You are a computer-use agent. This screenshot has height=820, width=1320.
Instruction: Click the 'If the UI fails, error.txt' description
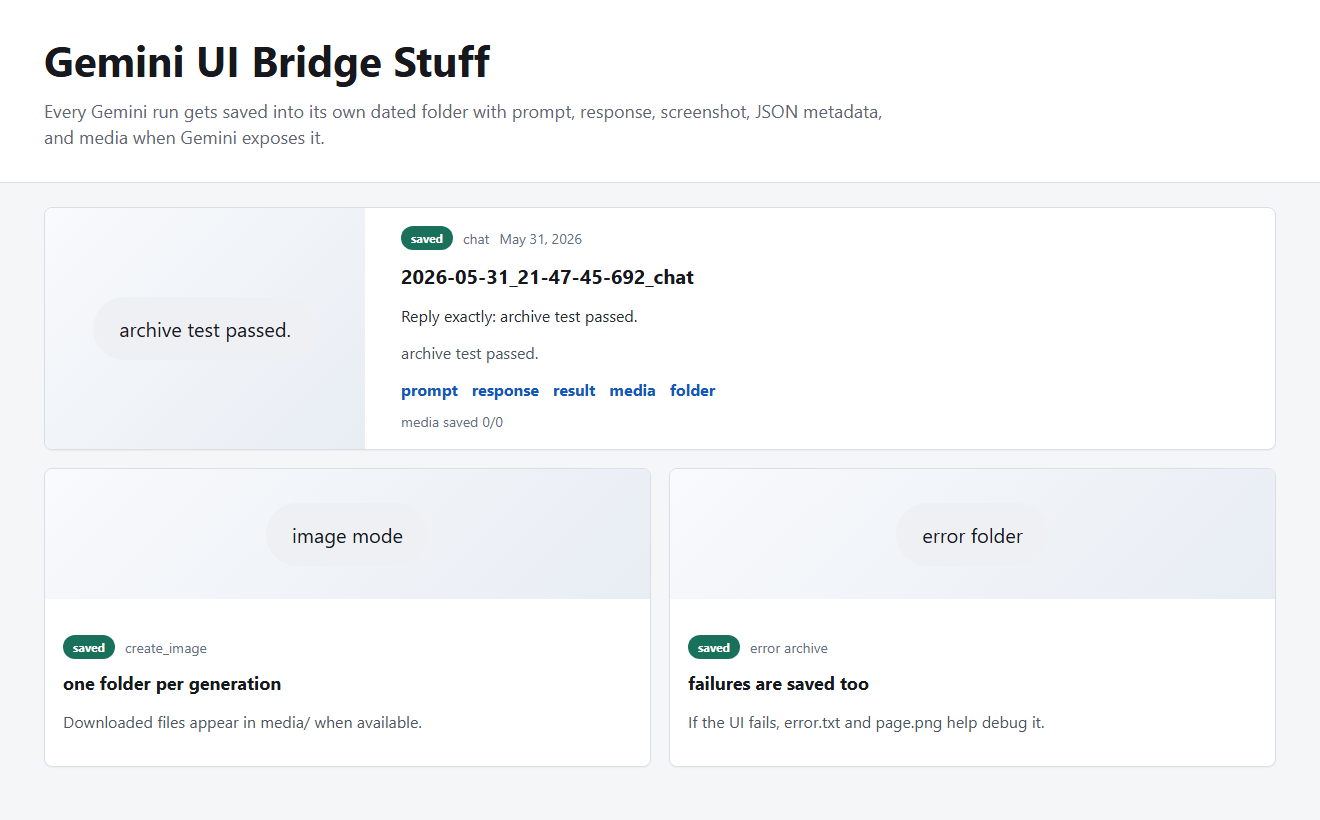coord(866,722)
